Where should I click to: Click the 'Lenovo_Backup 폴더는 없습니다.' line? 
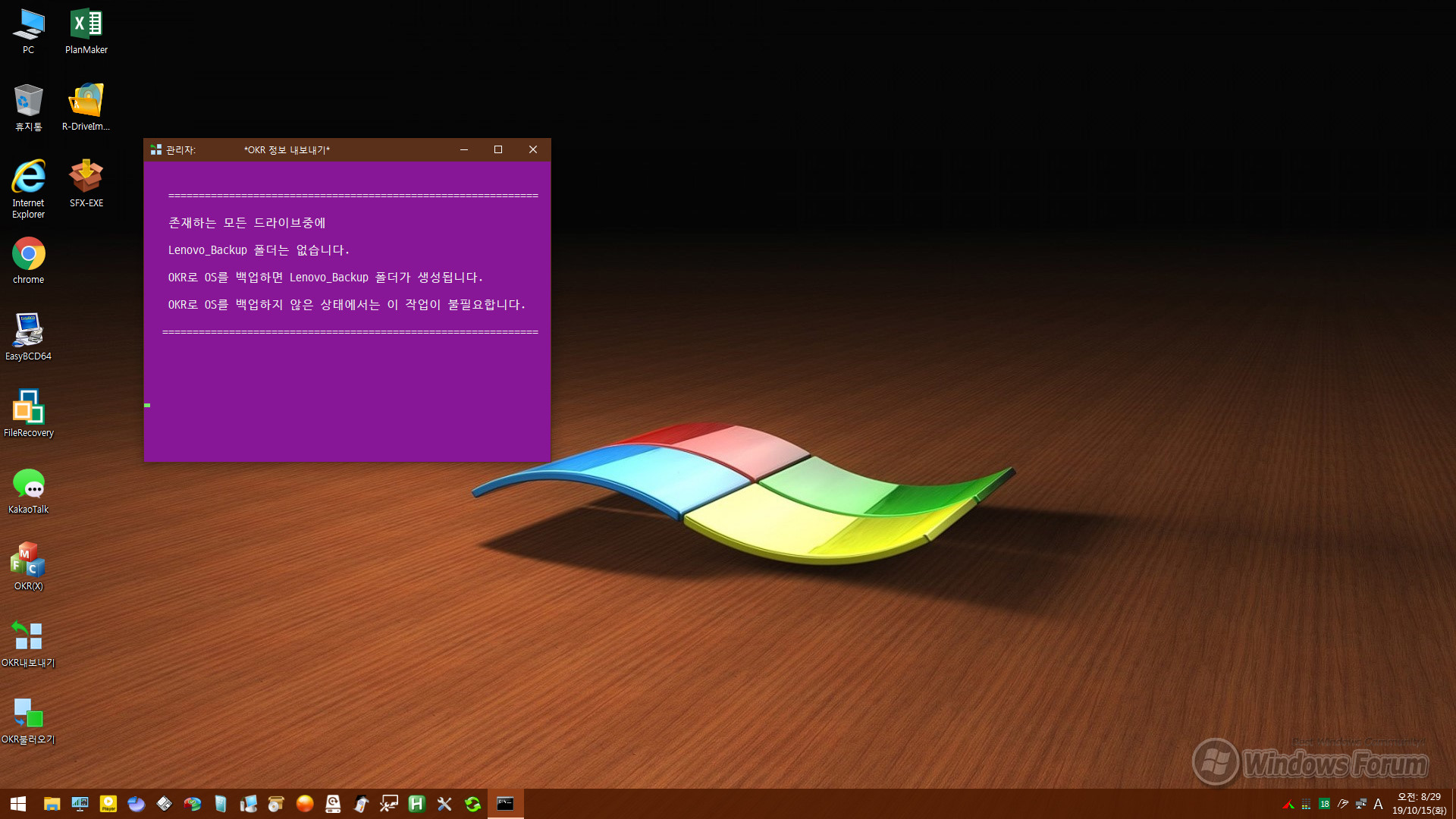click(x=259, y=250)
